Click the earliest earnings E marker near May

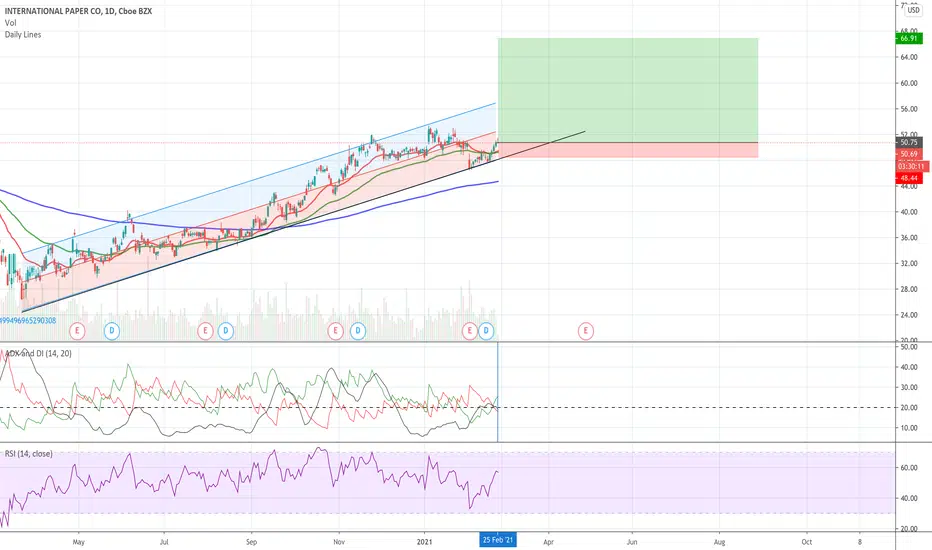click(x=77, y=331)
